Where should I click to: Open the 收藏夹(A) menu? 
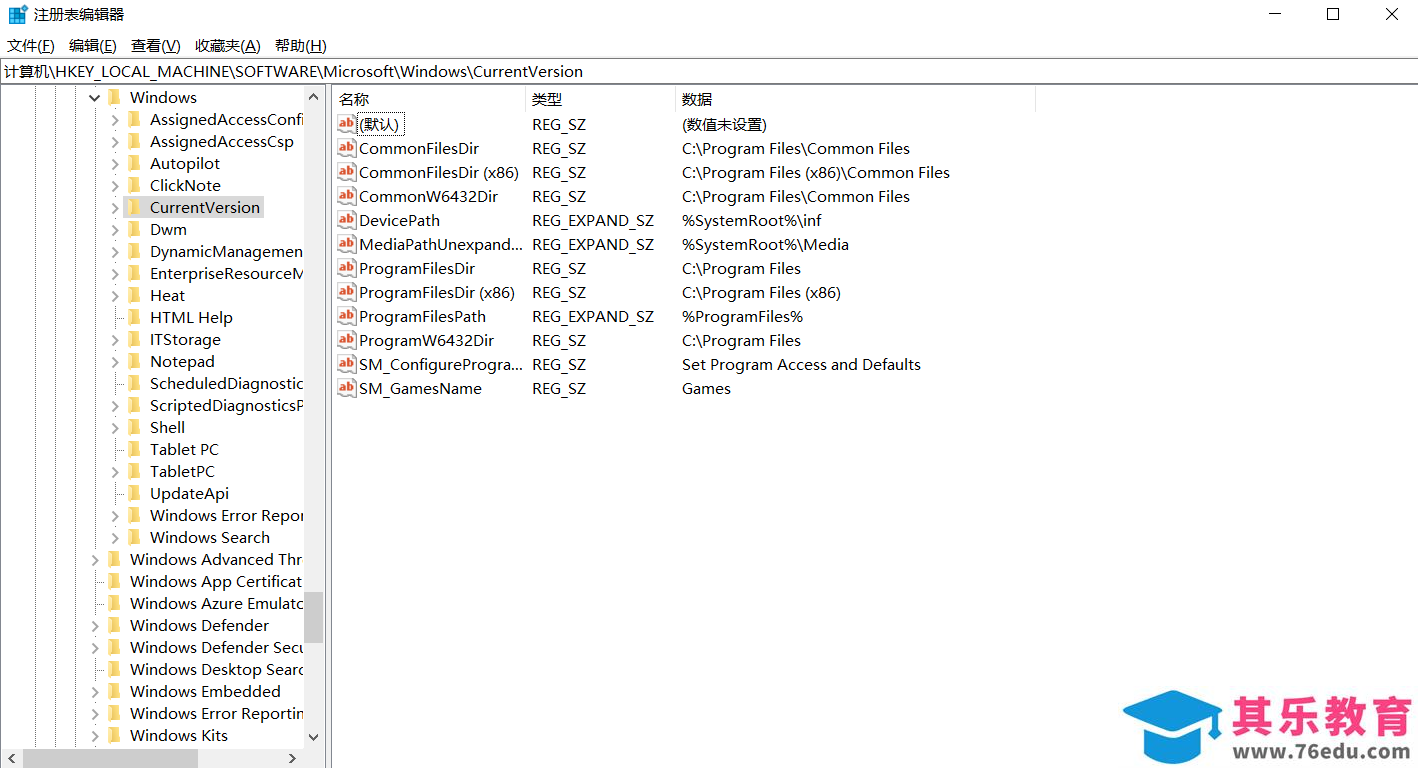pyautogui.click(x=228, y=46)
